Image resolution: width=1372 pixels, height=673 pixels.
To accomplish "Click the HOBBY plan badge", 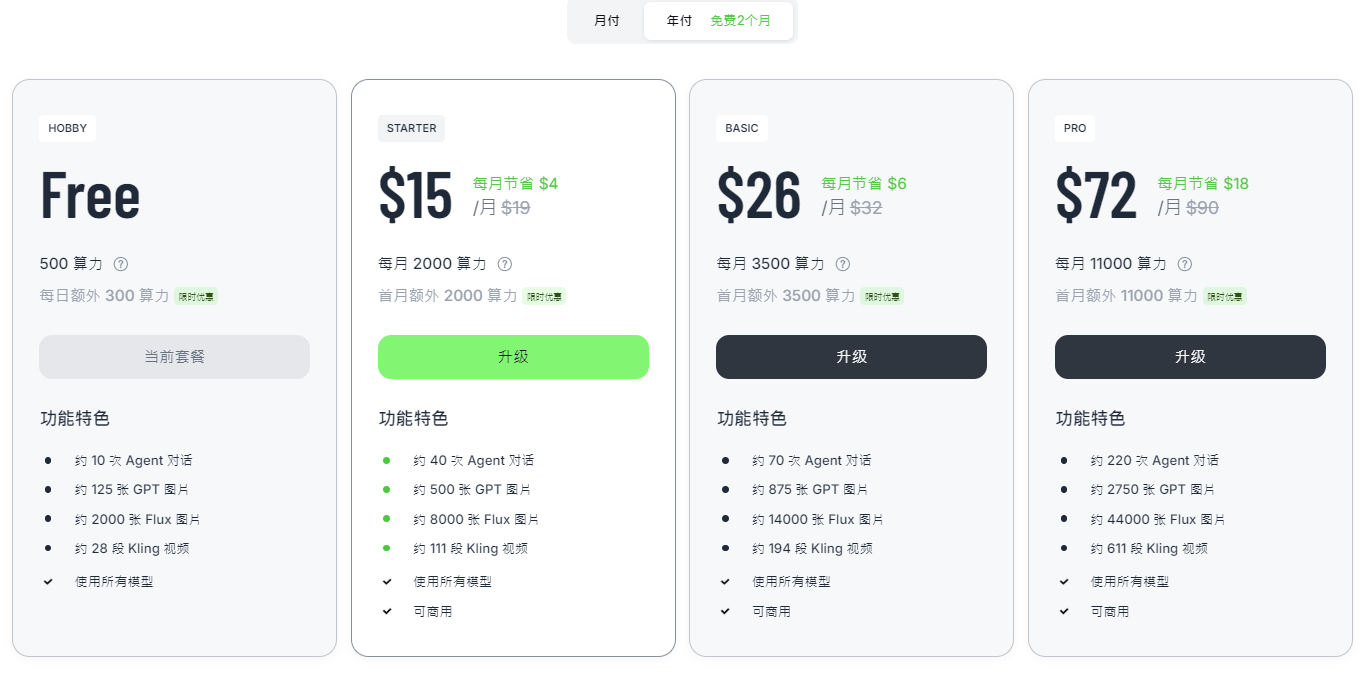I will click(68, 128).
